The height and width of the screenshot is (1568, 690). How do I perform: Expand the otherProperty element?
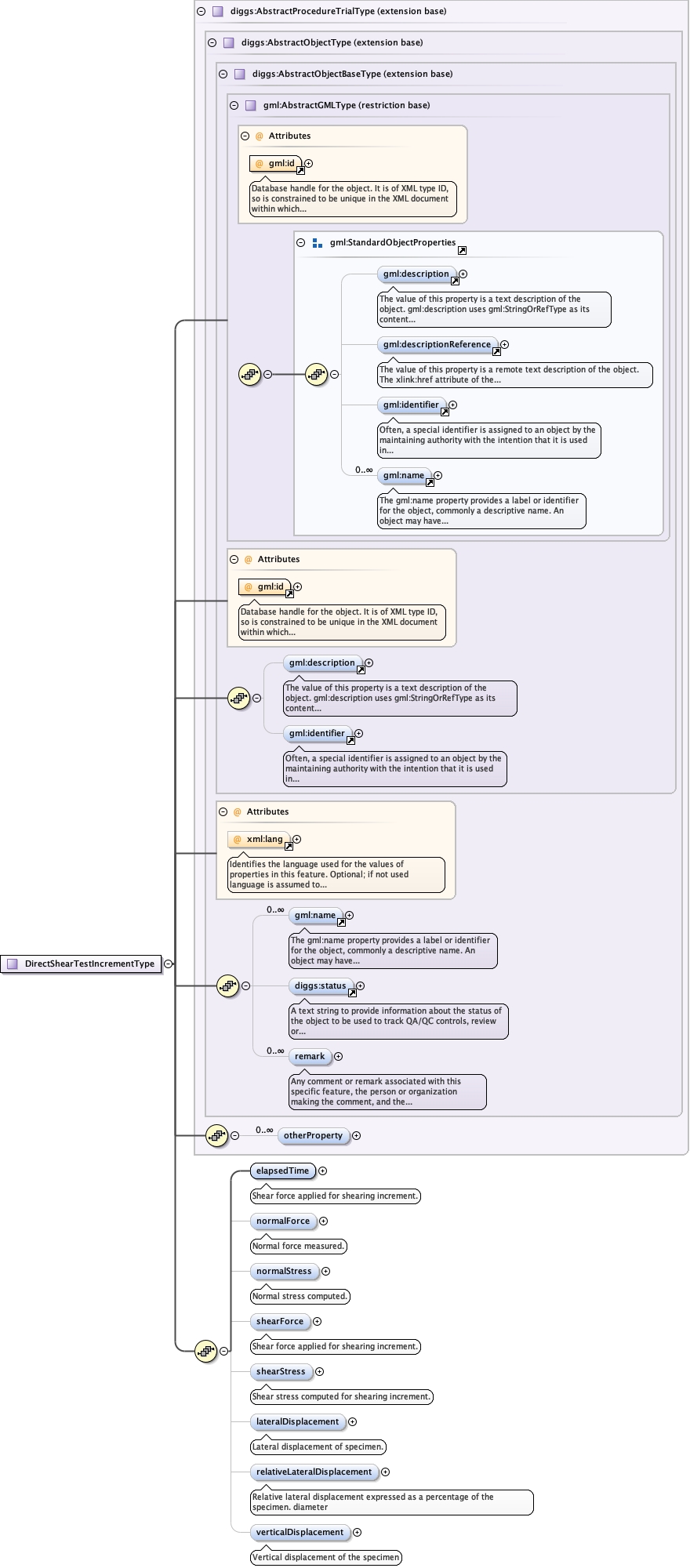356,1135
